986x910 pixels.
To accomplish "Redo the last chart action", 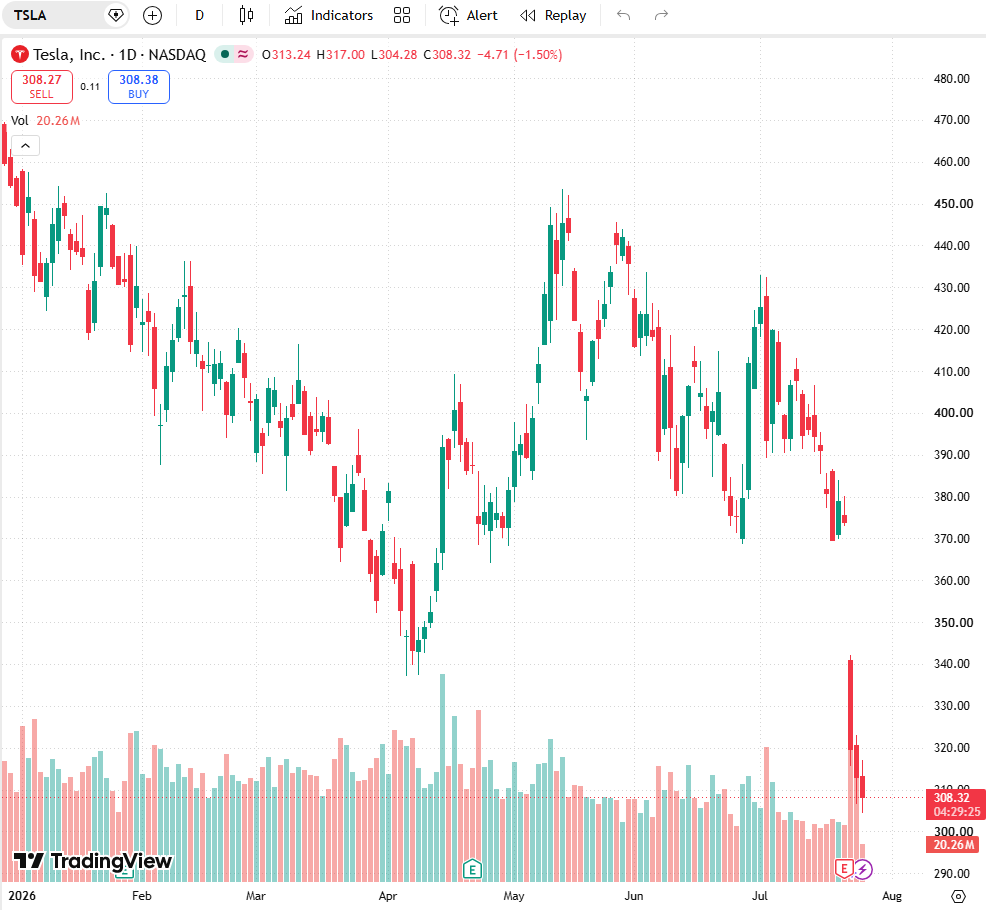I will point(661,15).
